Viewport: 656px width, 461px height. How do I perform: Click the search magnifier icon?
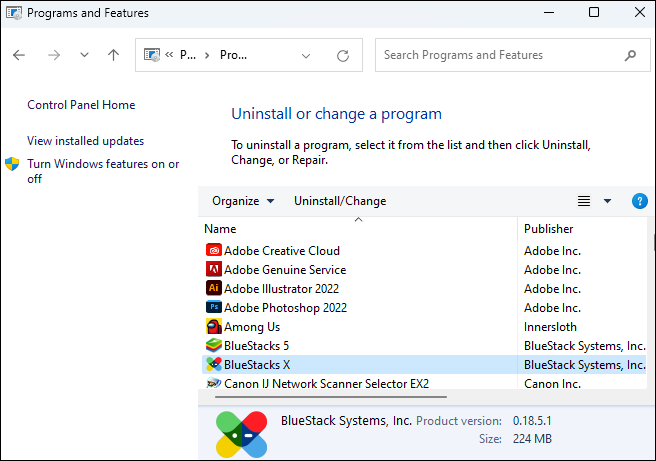[630, 55]
